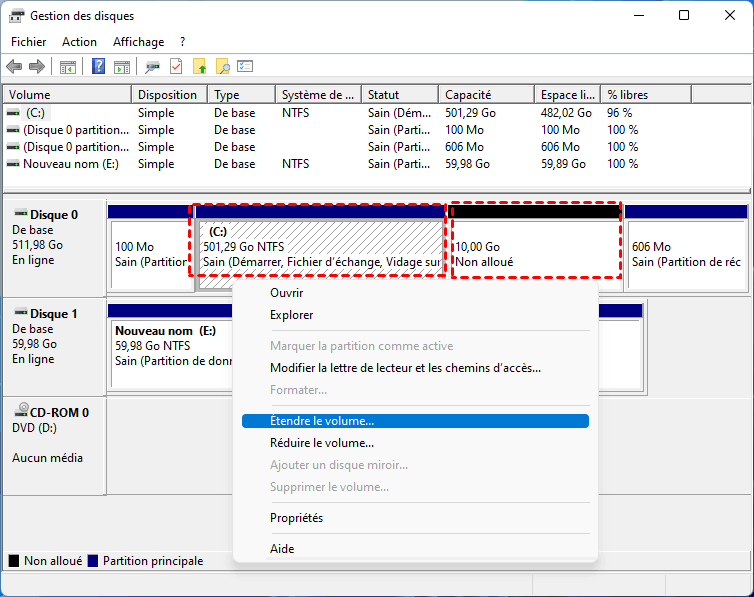Sort list by the Capacité column header
754x597 pixels.
[468, 95]
